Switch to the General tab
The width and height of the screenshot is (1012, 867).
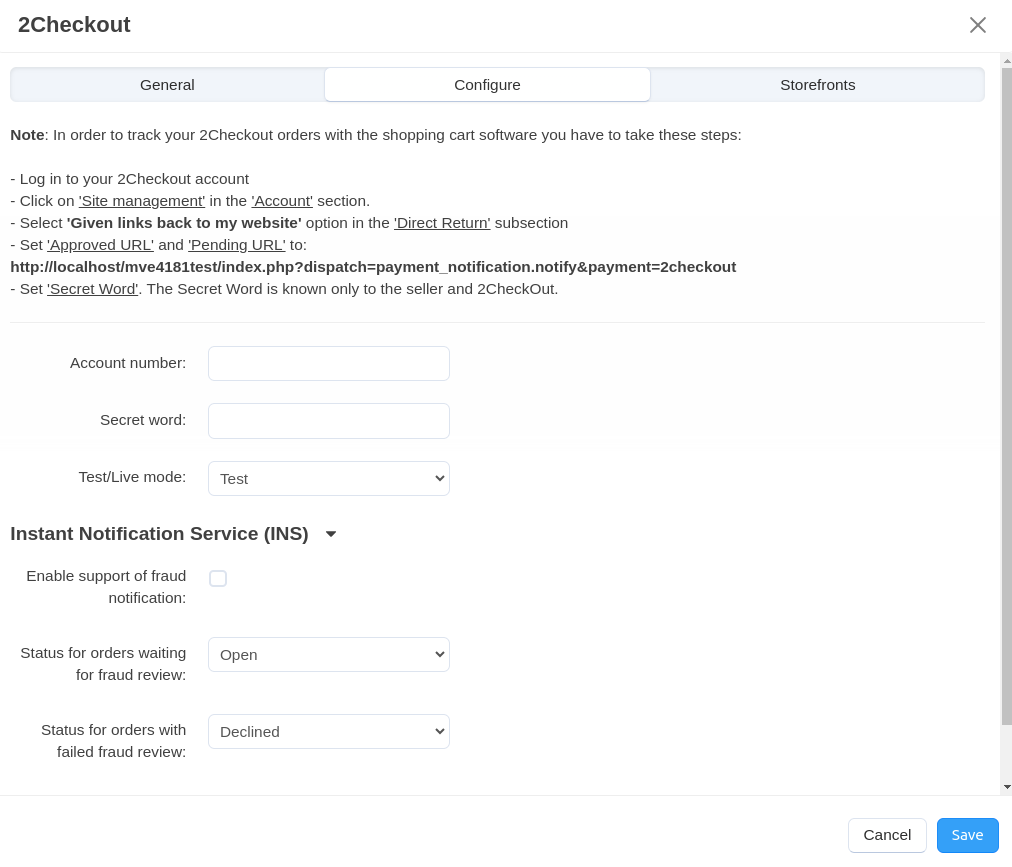(167, 85)
